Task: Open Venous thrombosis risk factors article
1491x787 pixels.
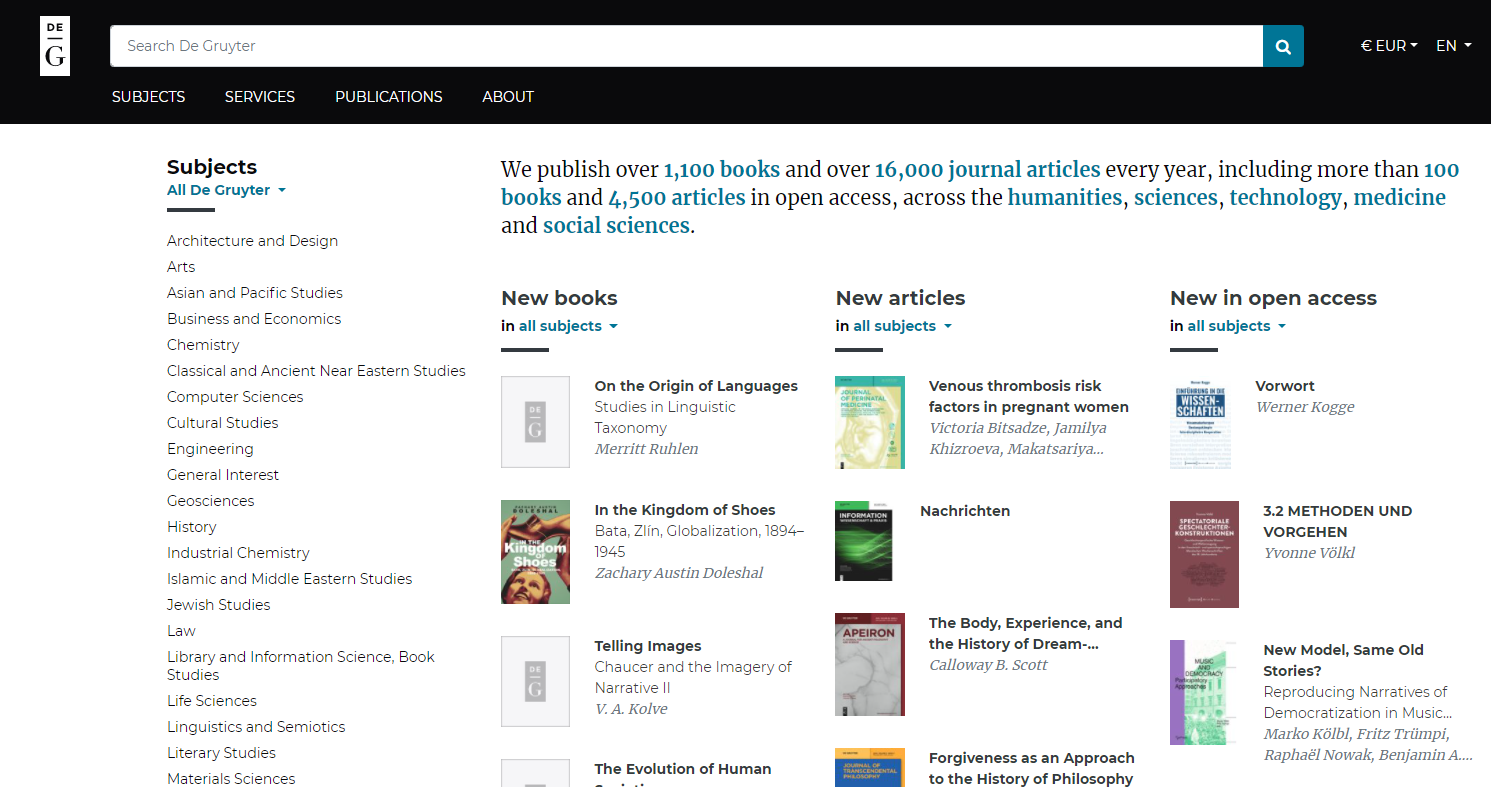Action: [1029, 396]
